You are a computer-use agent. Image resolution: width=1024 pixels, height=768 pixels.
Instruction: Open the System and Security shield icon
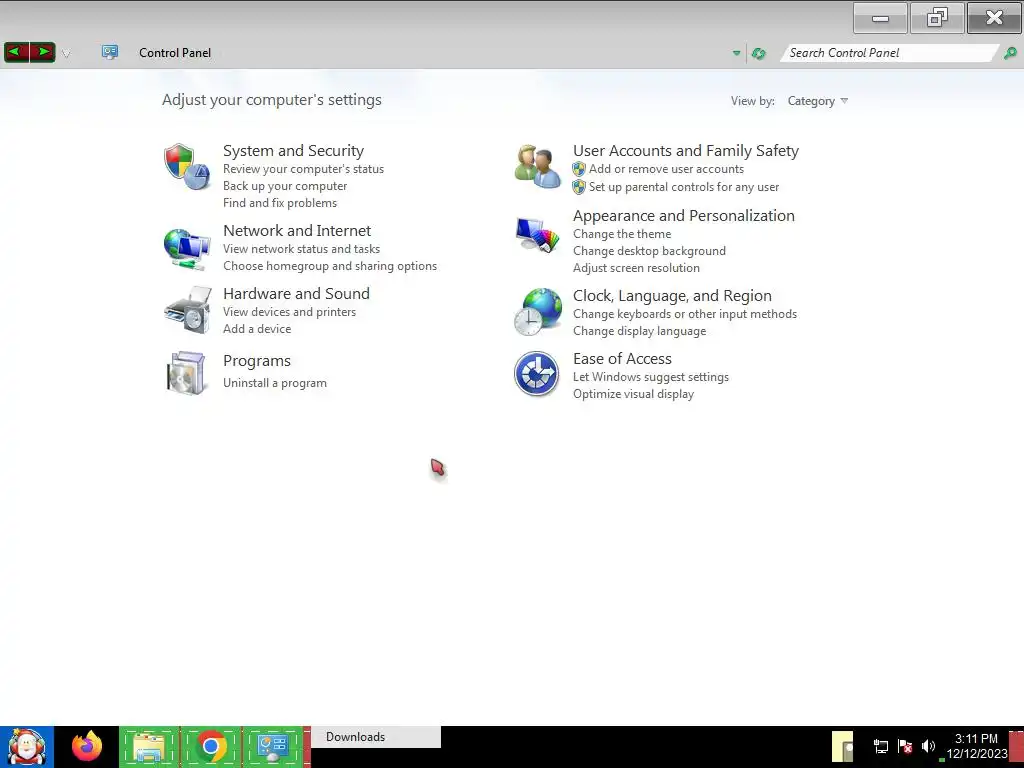pyautogui.click(x=187, y=167)
